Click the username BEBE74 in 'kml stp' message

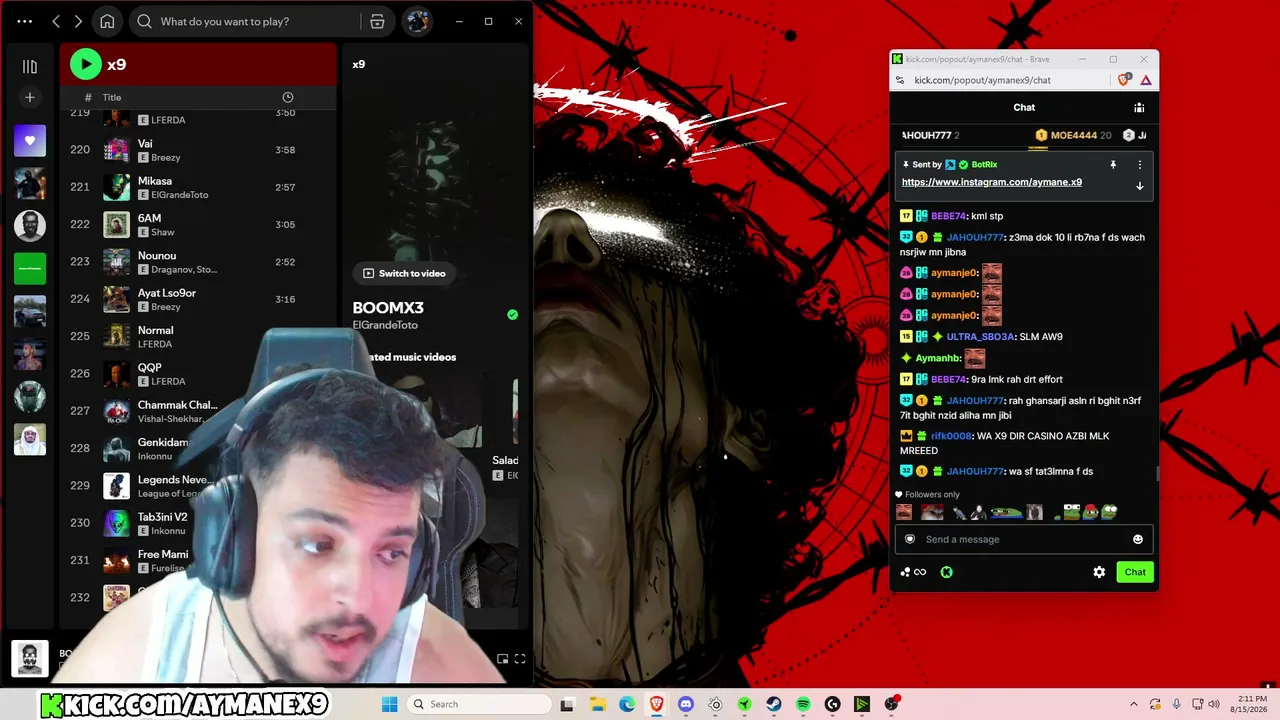949,216
